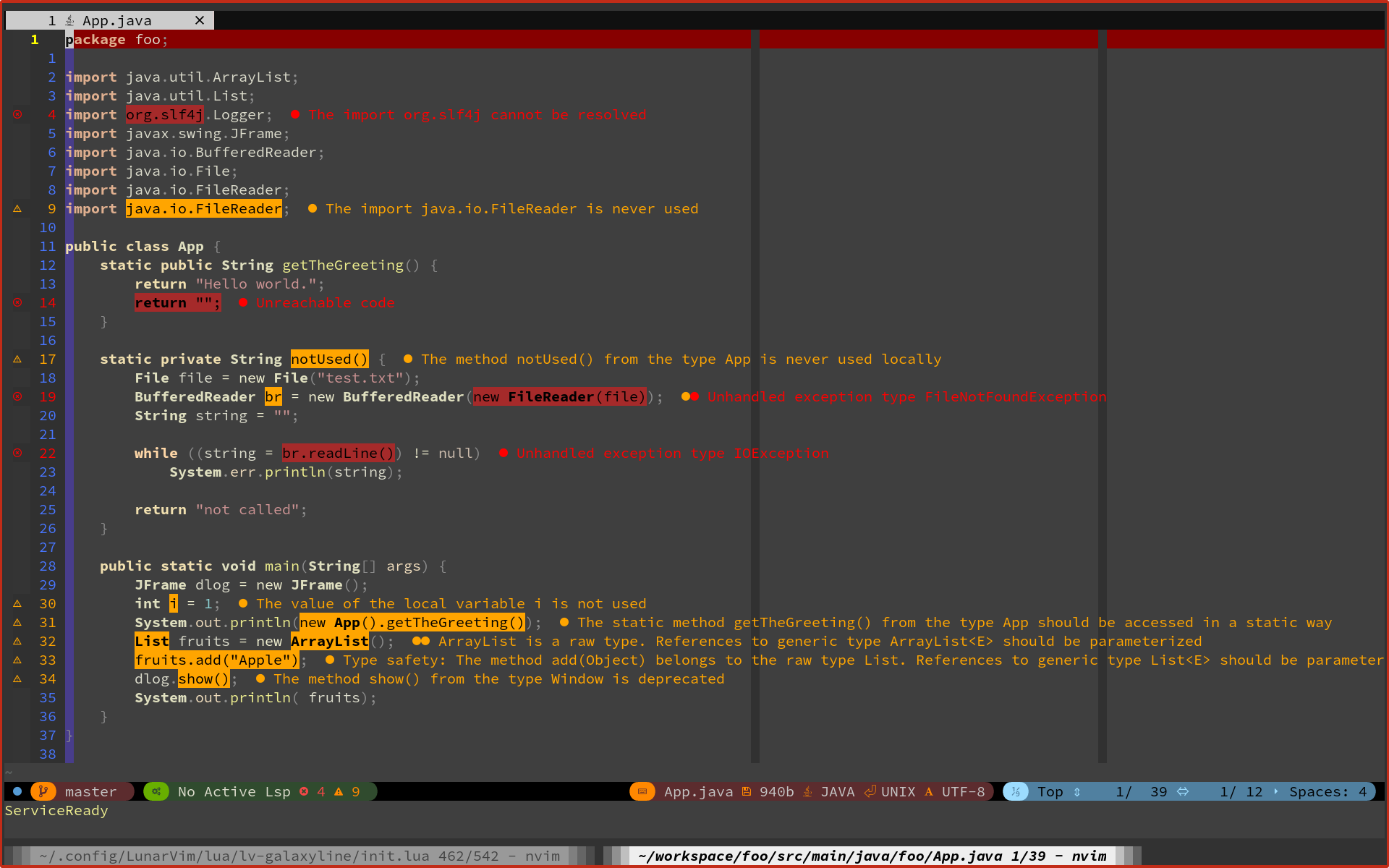
Task: Click the warning count 9 in statusline
Action: [356, 791]
